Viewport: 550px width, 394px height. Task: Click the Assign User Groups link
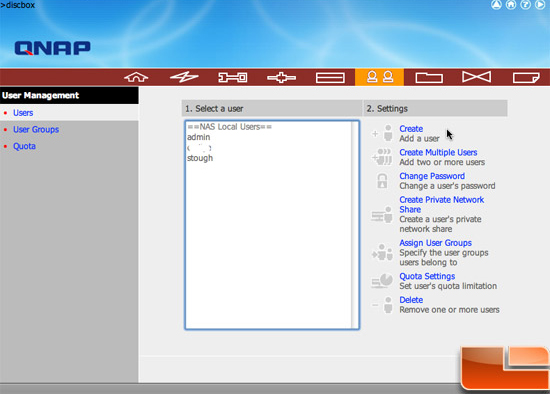435,243
